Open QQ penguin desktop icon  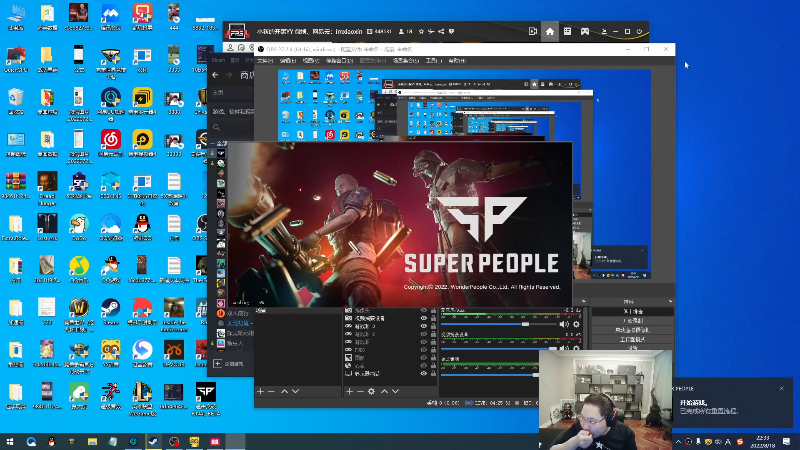[x=142, y=227]
